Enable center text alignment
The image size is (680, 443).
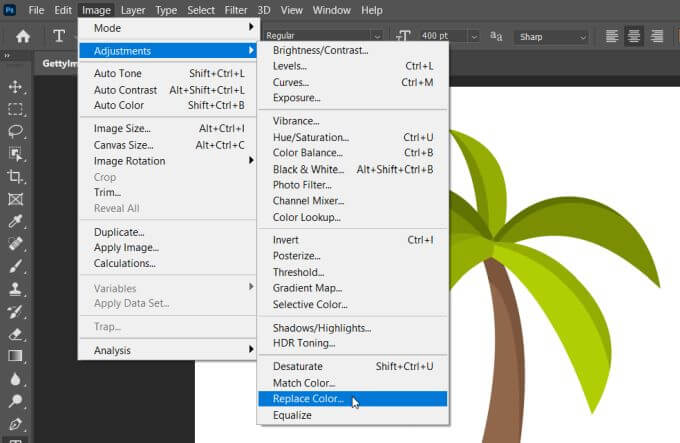635,37
